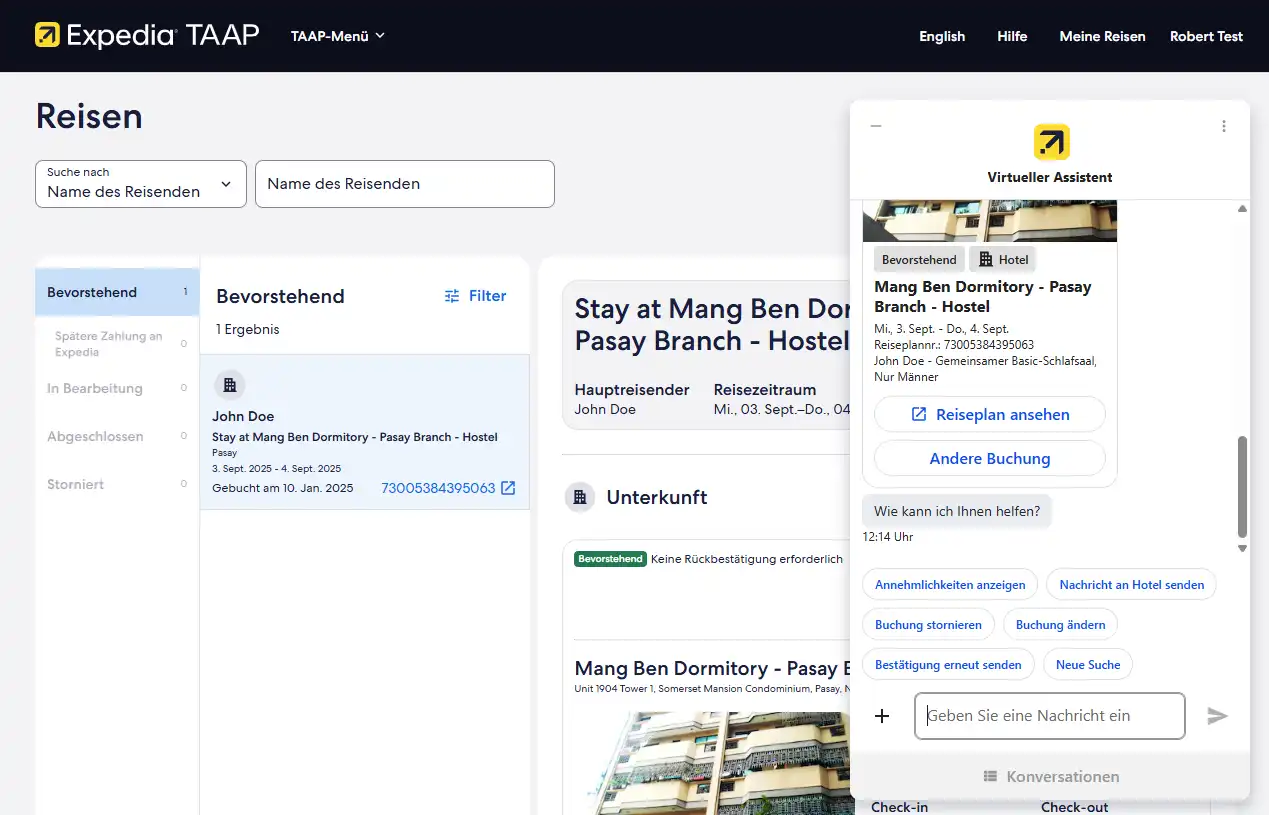The height and width of the screenshot is (815, 1269).
Task: Open the Konversationen list button
Action: click(1050, 776)
